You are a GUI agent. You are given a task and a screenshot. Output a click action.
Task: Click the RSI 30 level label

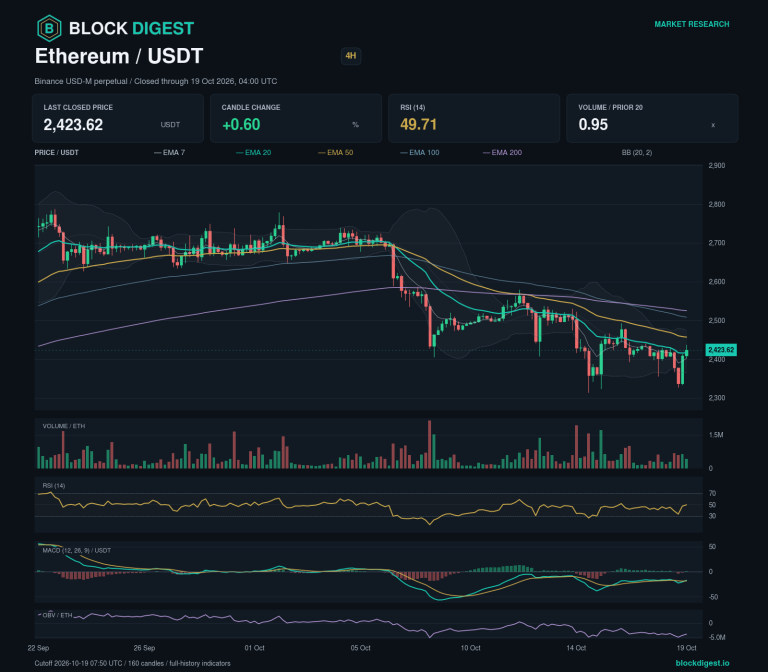pos(712,516)
